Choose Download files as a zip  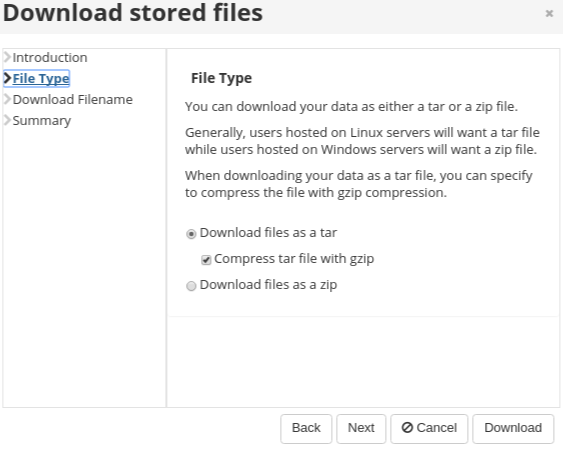point(191,286)
